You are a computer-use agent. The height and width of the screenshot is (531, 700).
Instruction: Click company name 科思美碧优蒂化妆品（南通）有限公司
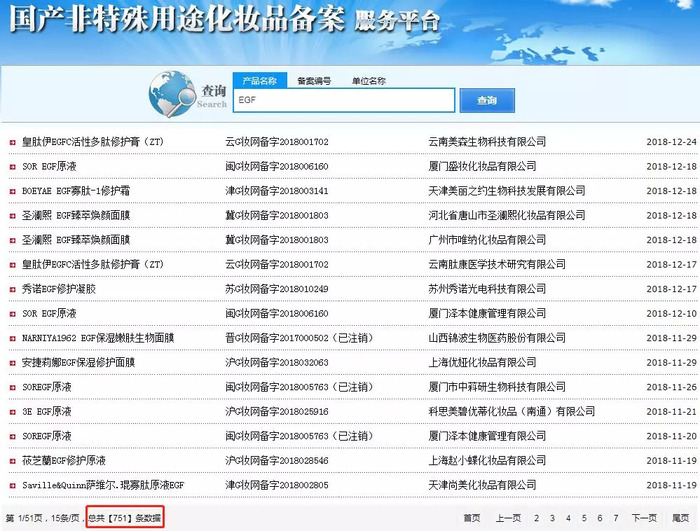pos(512,412)
